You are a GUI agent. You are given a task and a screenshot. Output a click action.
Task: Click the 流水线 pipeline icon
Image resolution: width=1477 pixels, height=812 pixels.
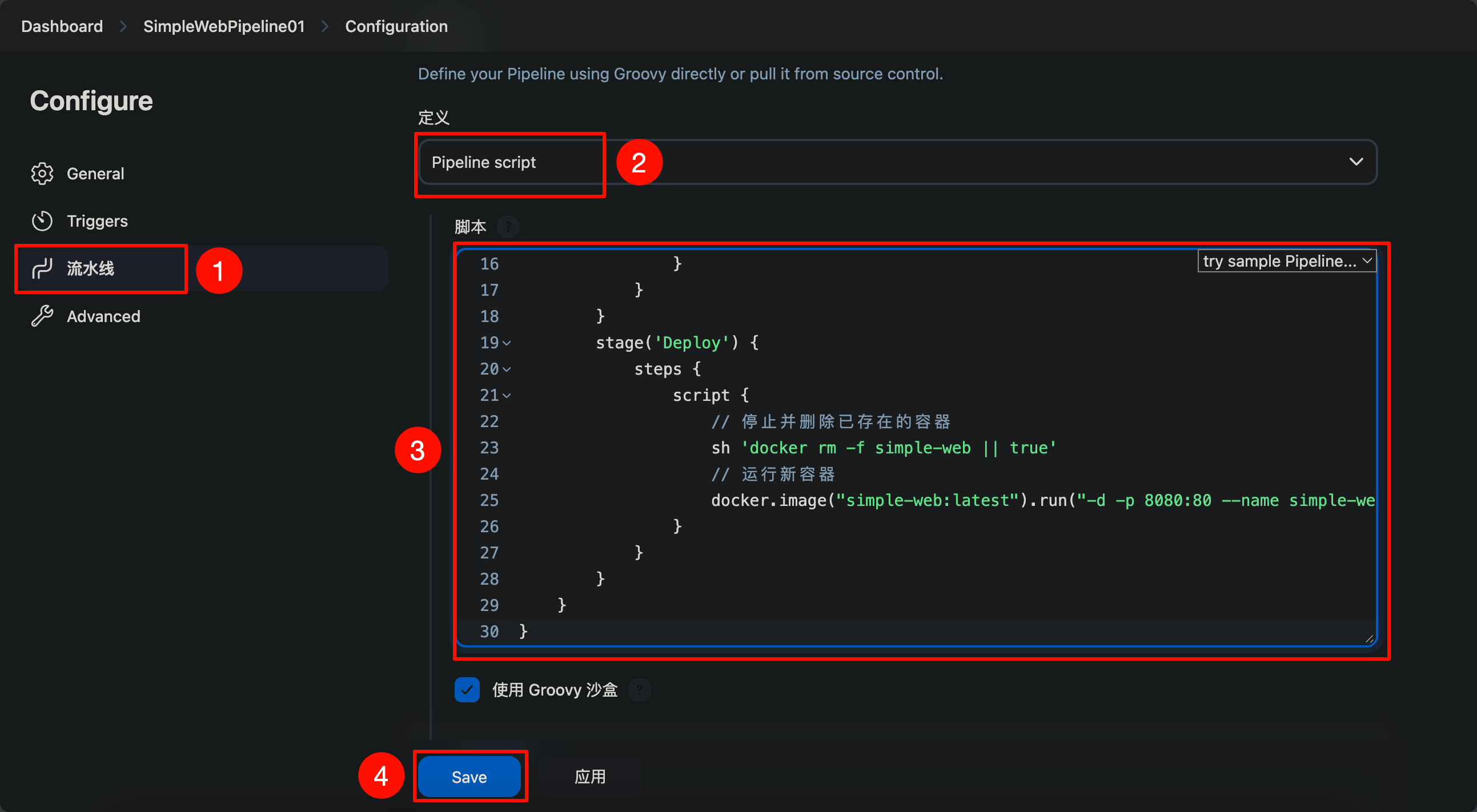[42, 268]
